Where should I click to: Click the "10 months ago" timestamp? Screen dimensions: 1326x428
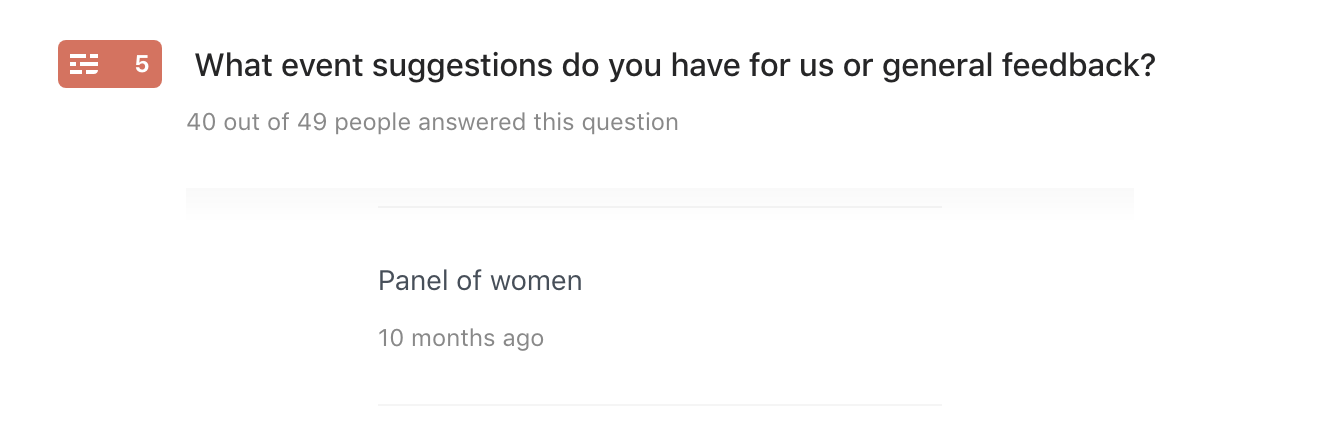point(461,338)
